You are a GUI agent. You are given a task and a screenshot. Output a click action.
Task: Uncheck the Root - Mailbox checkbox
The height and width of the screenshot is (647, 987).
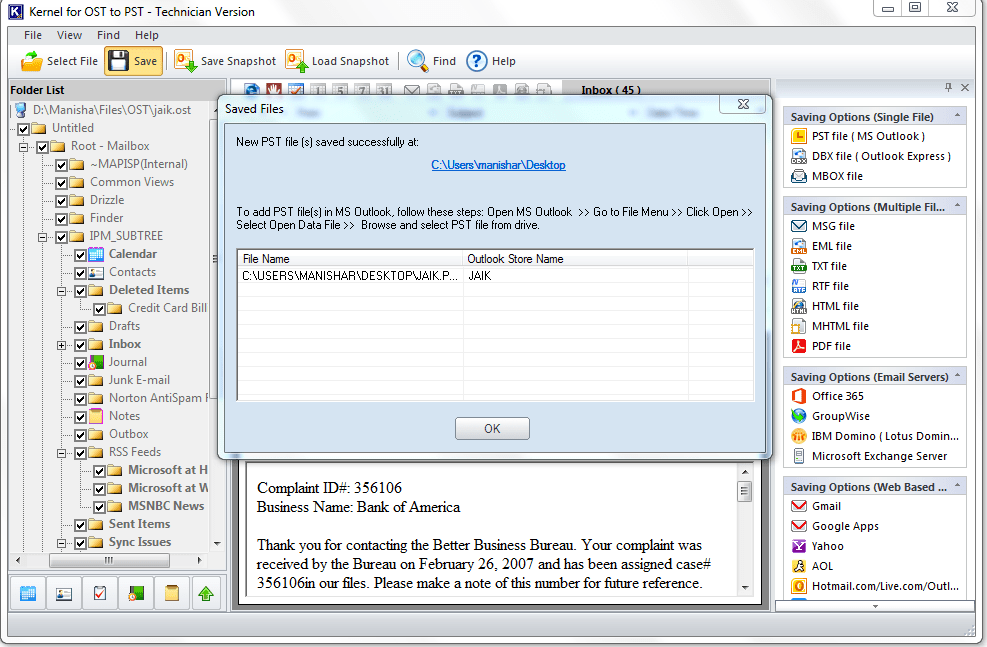click(x=42, y=147)
